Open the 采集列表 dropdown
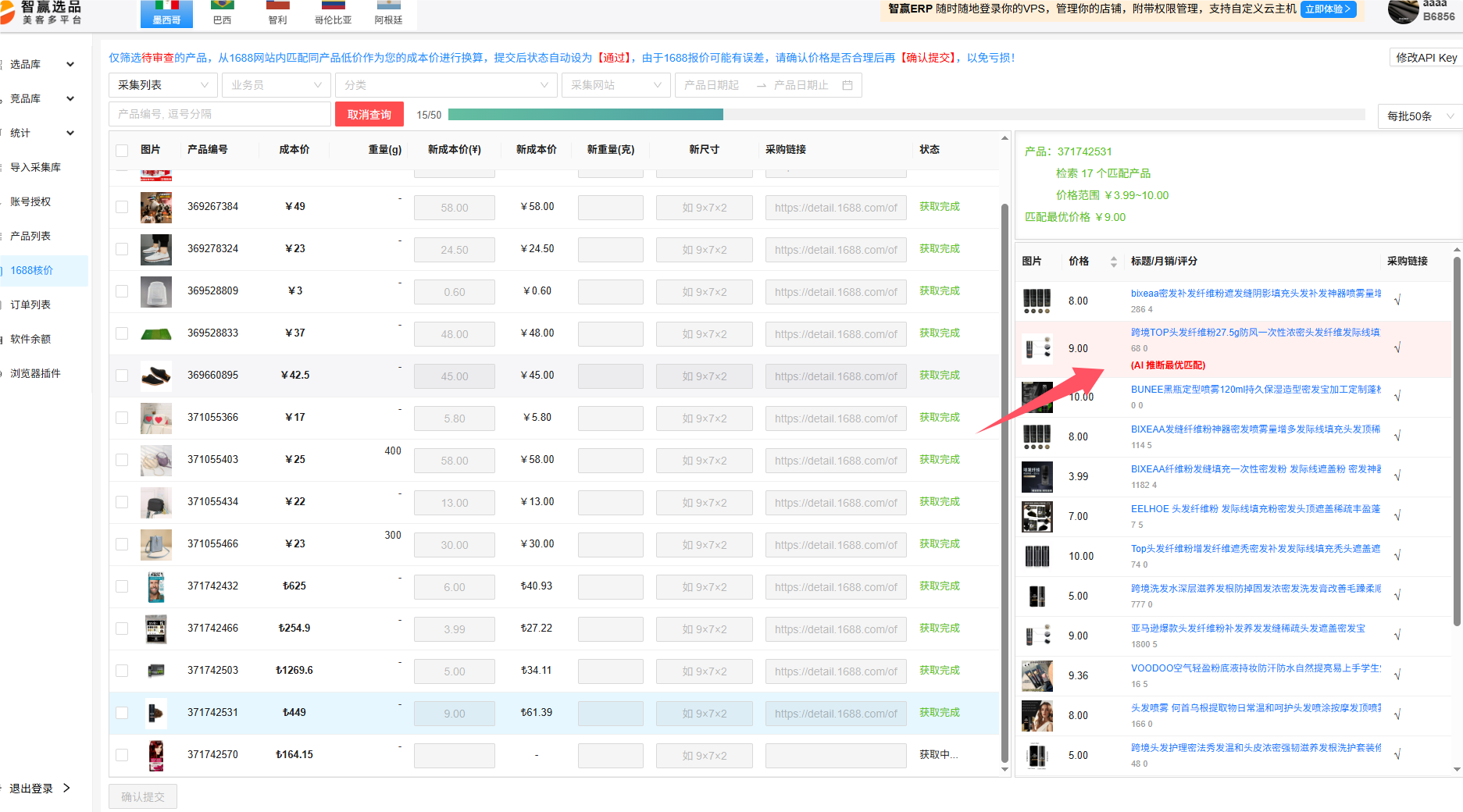This screenshot has width=1463, height=812. [x=163, y=85]
